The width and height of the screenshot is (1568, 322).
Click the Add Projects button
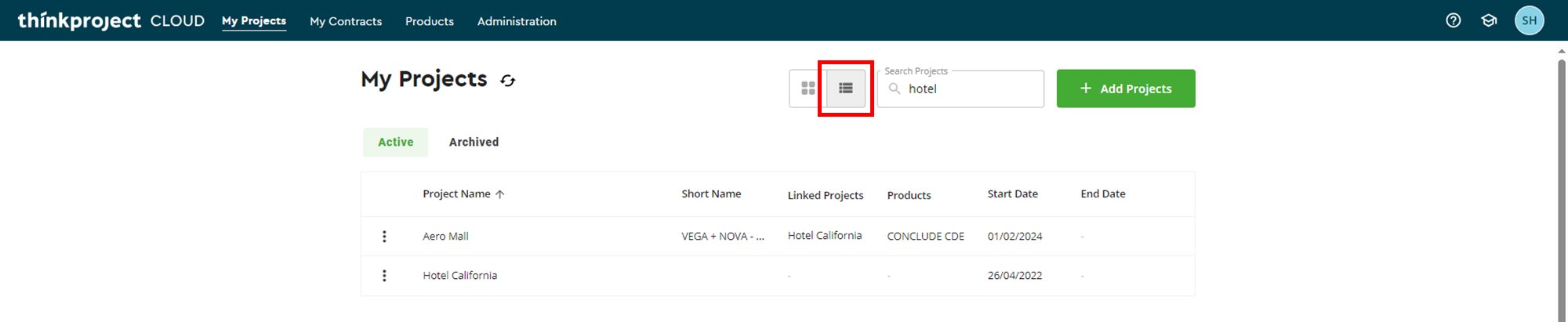coord(1125,89)
